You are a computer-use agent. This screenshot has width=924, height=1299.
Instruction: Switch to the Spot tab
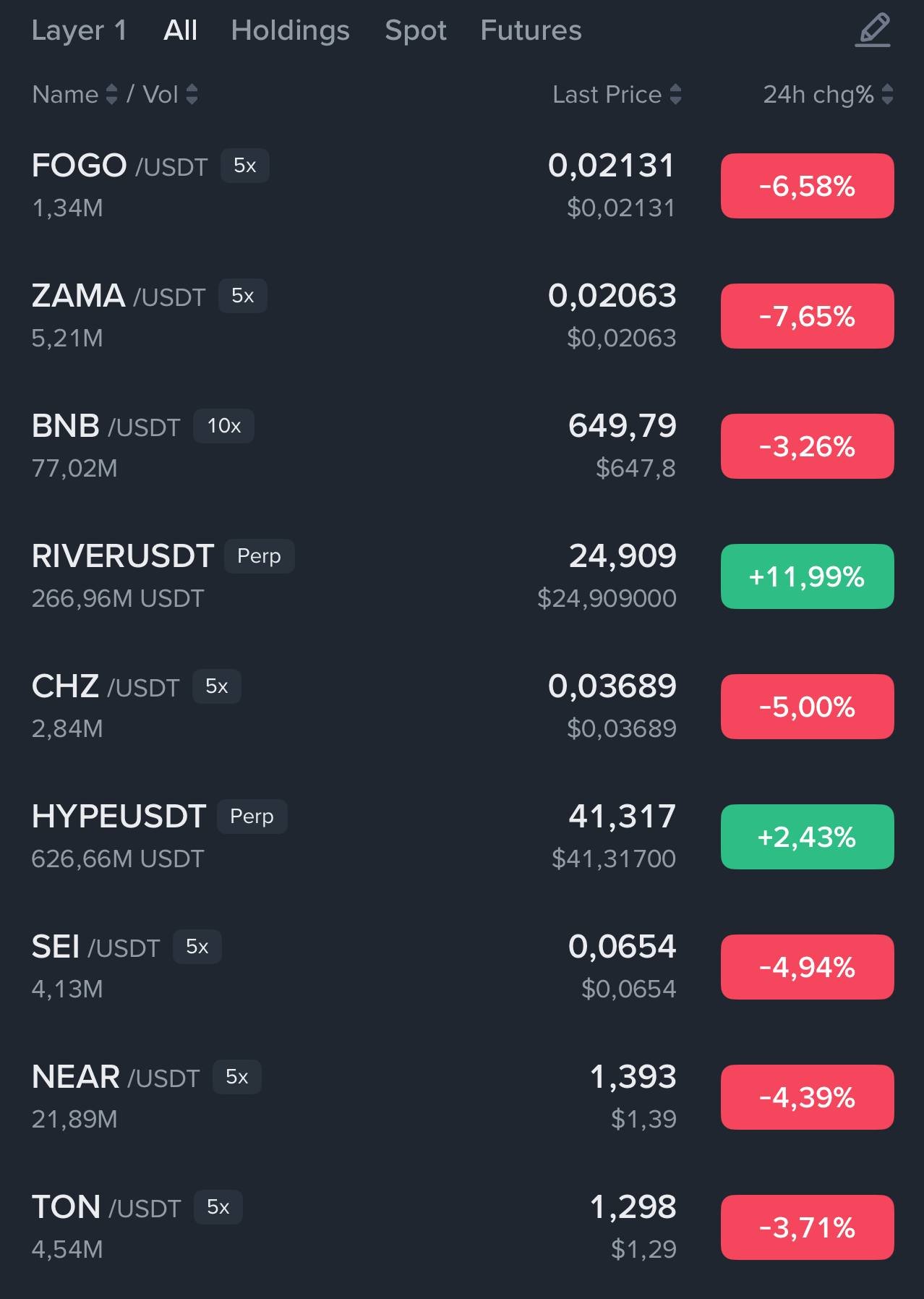pyautogui.click(x=415, y=30)
